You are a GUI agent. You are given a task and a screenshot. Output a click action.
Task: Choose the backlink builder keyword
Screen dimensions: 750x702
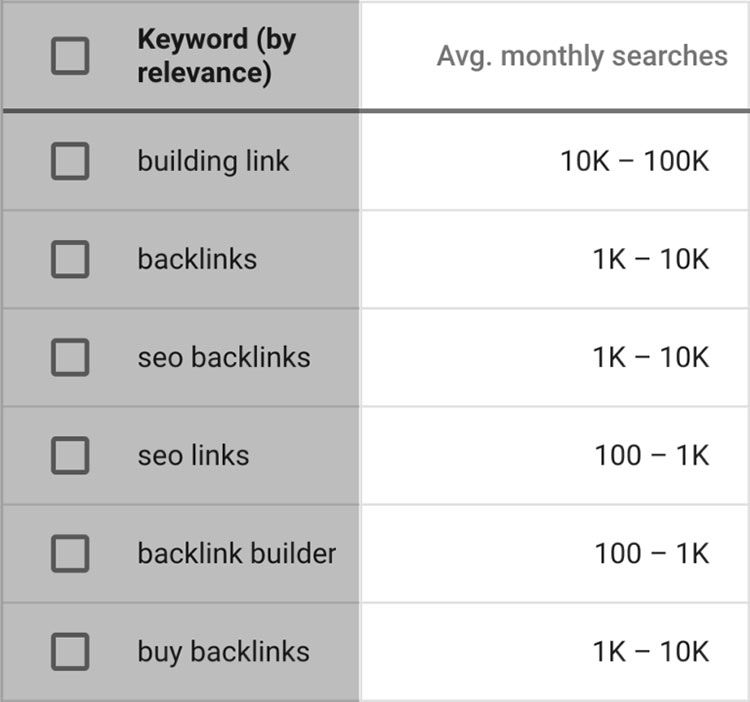[x=237, y=553]
